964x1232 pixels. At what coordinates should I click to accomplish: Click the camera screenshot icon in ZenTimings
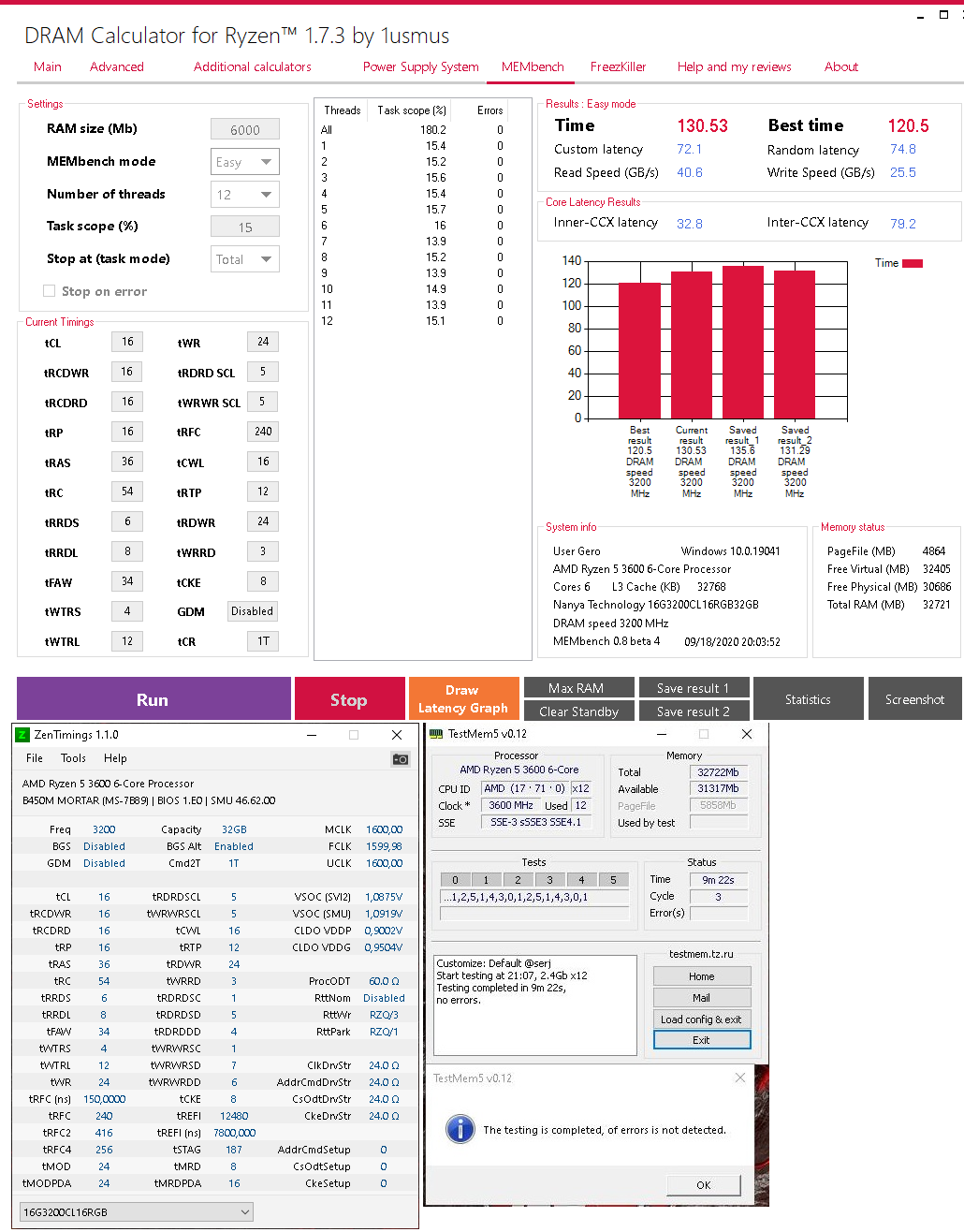[400, 758]
